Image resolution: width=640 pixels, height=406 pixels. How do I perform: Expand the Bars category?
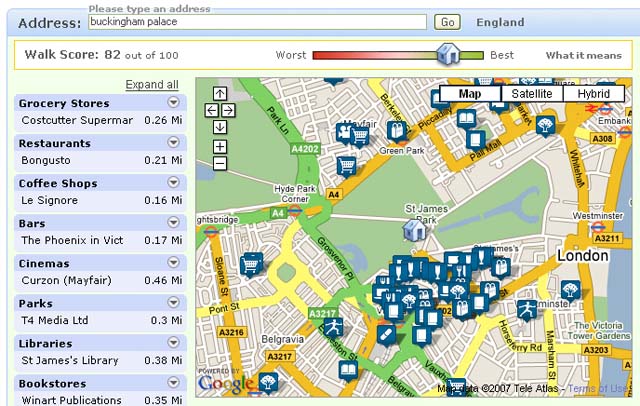173,222
